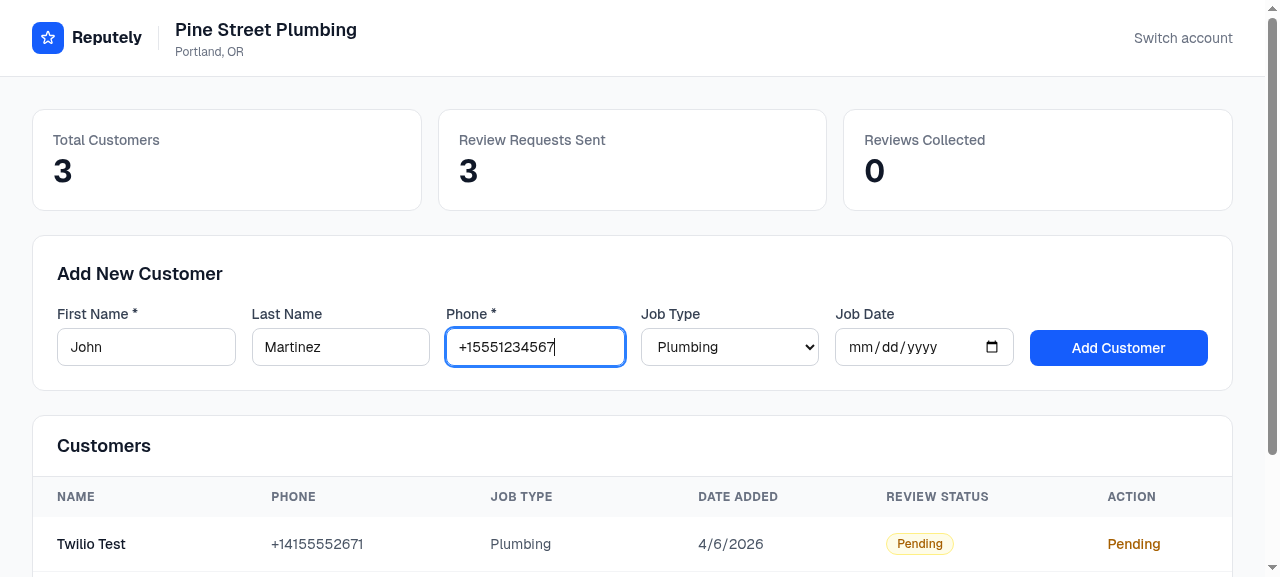Screen dimensions: 1280x577
Task: Click the NAME column header
Action: click(x=76, y=497)
